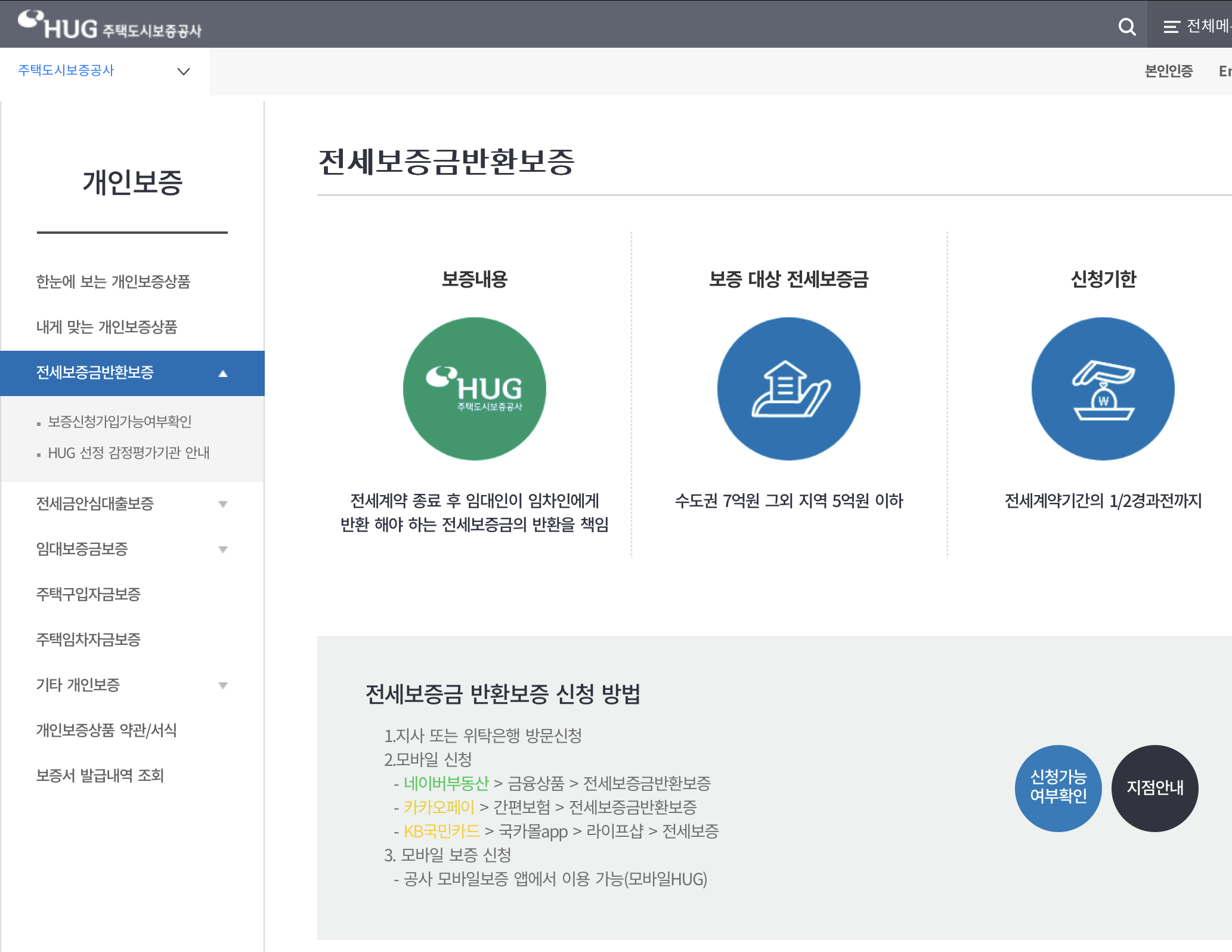
Task: Open HUG 선정 감정평가기관 안내 item
Action: point(129,453)
